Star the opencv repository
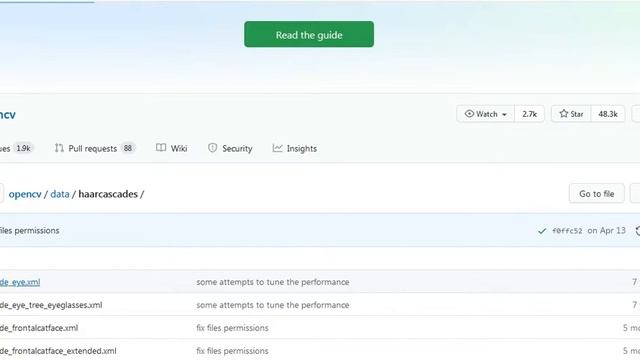 click(571, 114)
